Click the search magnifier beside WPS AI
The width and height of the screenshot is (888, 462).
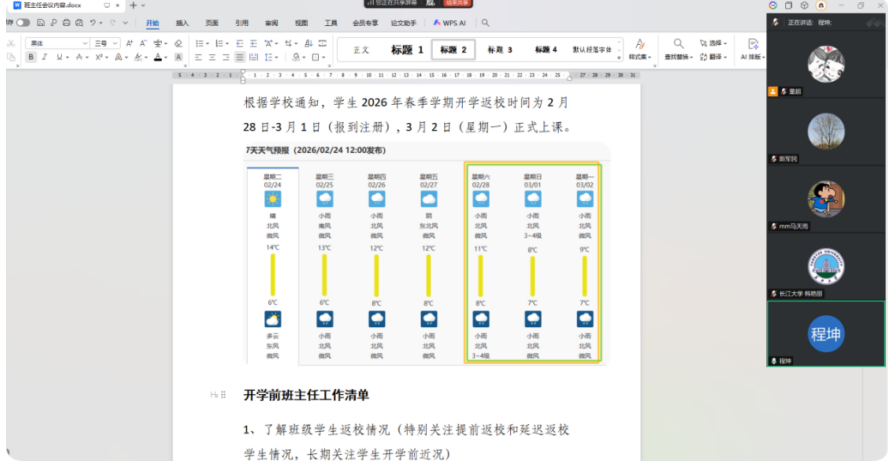tap(485, 22)
